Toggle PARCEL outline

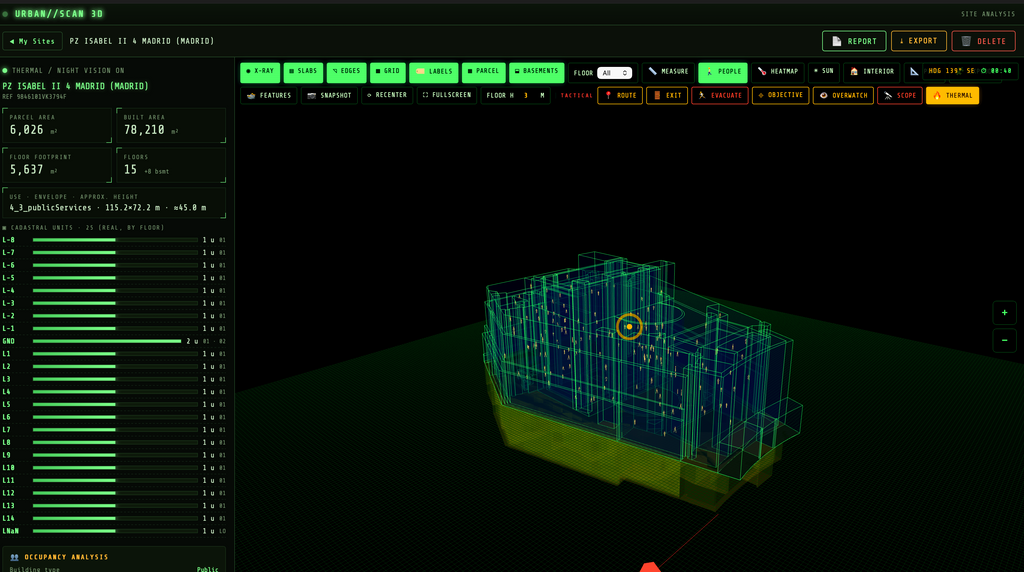(483, 72)
